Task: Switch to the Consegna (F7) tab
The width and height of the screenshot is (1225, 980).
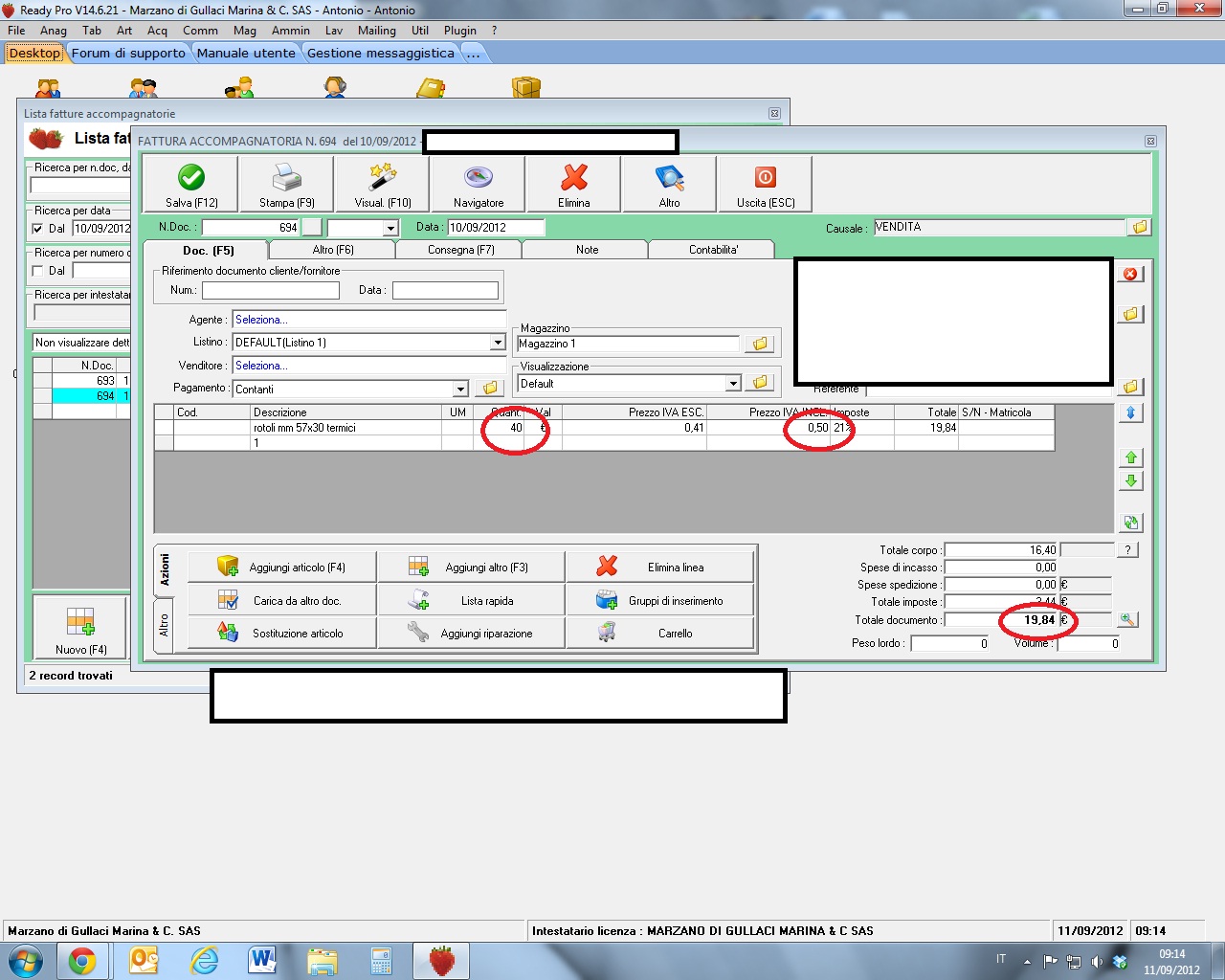Action: 461,250
